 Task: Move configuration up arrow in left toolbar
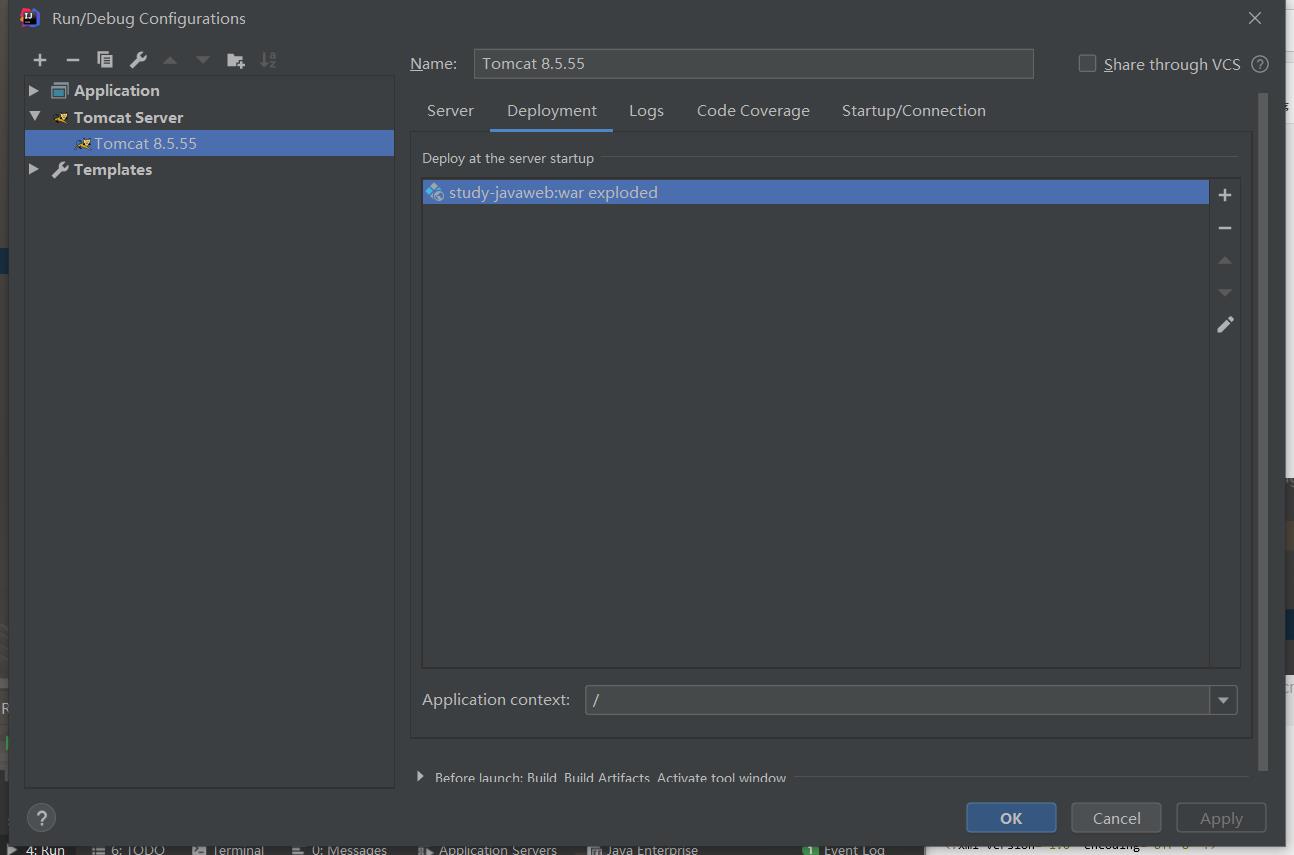pyautogui.click(x=170, y=60)
